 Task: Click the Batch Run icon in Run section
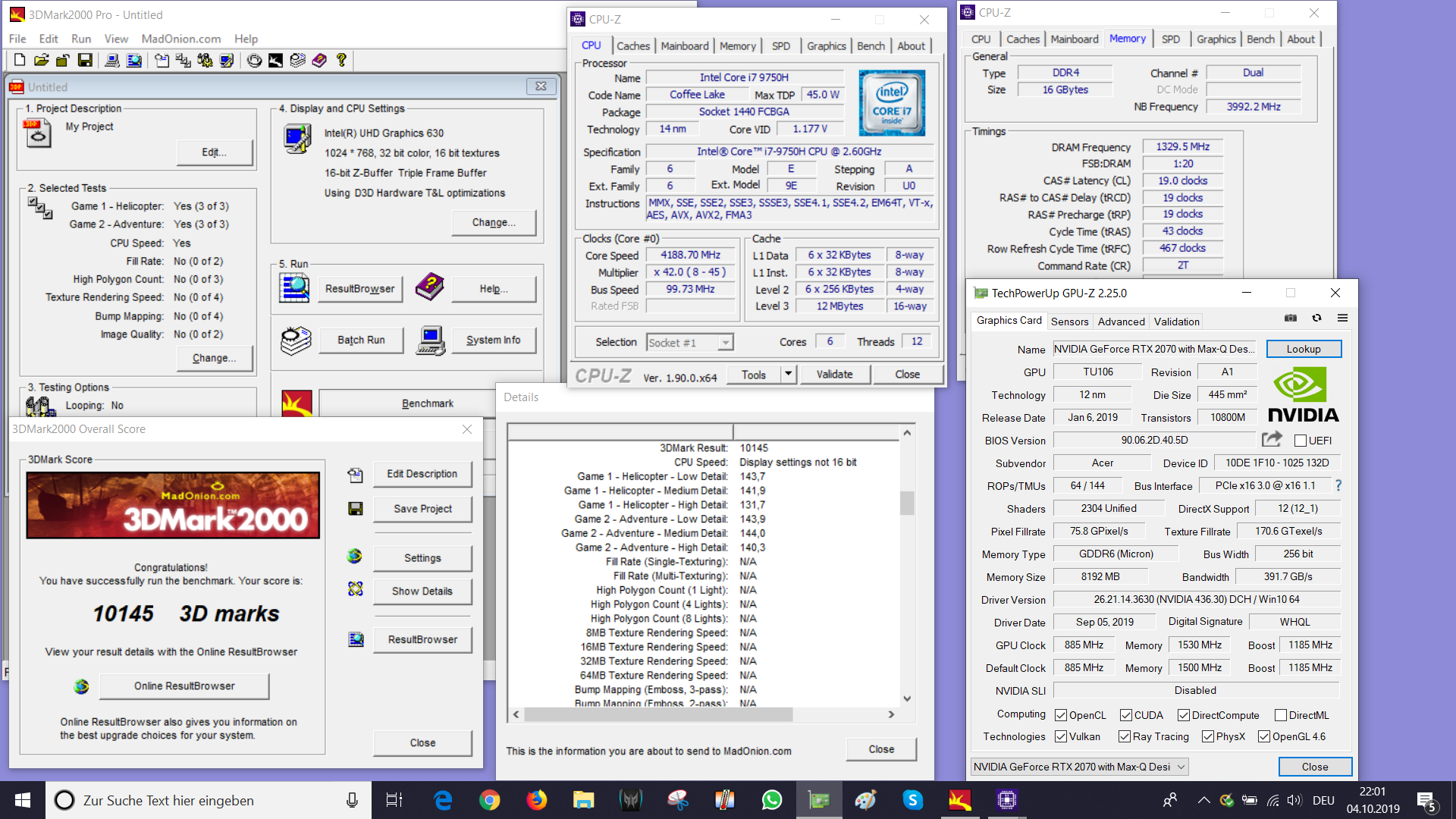[x=296, y=340]
